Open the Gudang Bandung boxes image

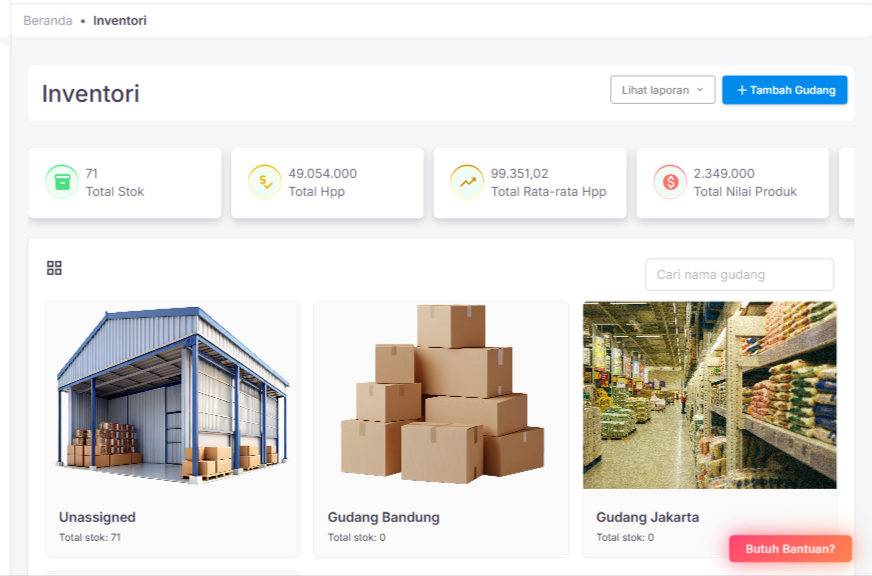pyautogui.click(x=441, y=396)
